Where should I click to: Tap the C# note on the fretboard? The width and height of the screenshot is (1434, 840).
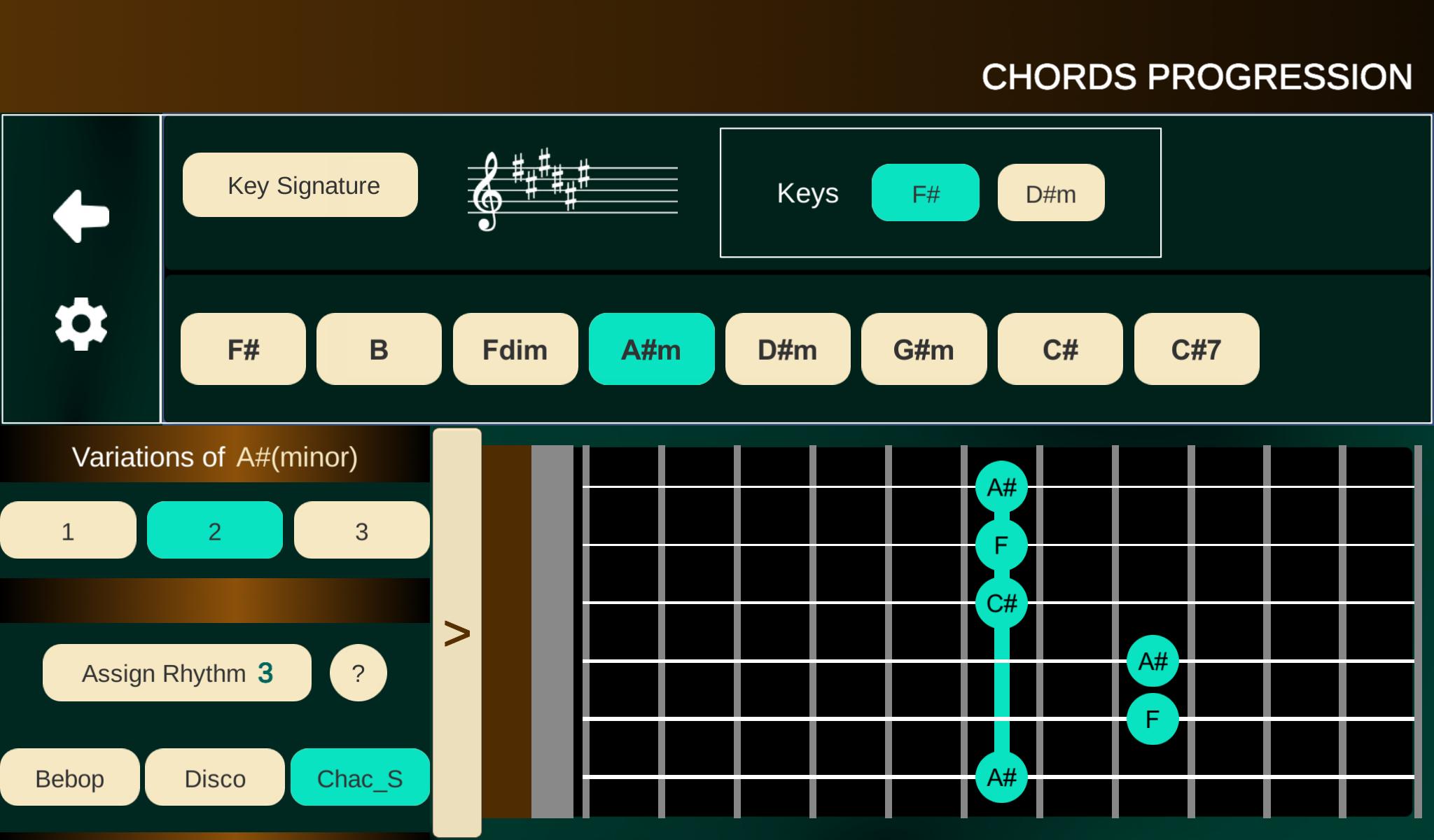1001,603
